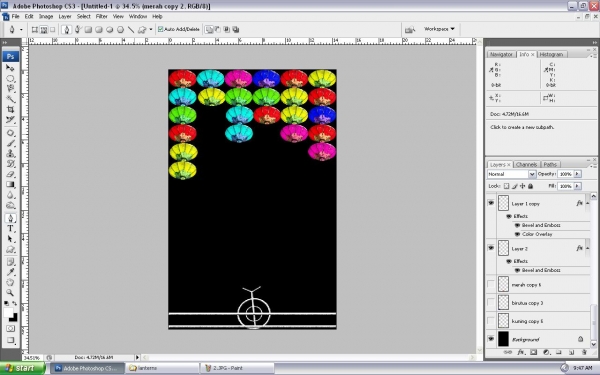Select the Eraser tool
600x375 pixels.
point(10,174)
